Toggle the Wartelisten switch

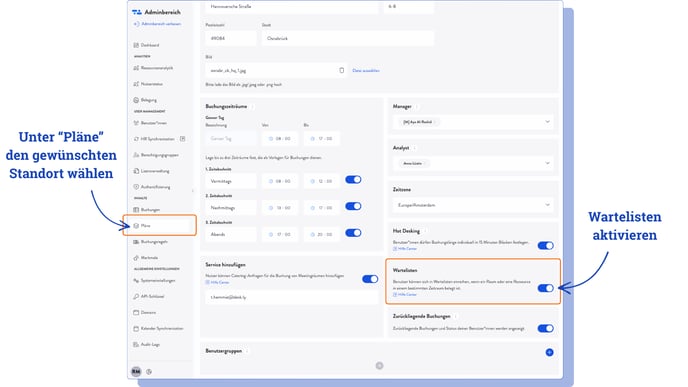[545, 288]
